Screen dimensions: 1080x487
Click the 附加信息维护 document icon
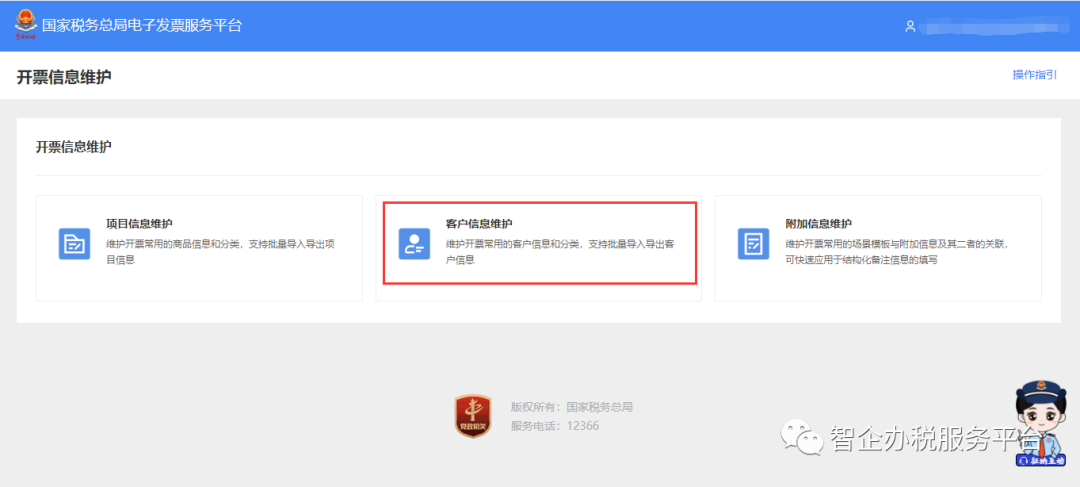(x=754, y=244)
